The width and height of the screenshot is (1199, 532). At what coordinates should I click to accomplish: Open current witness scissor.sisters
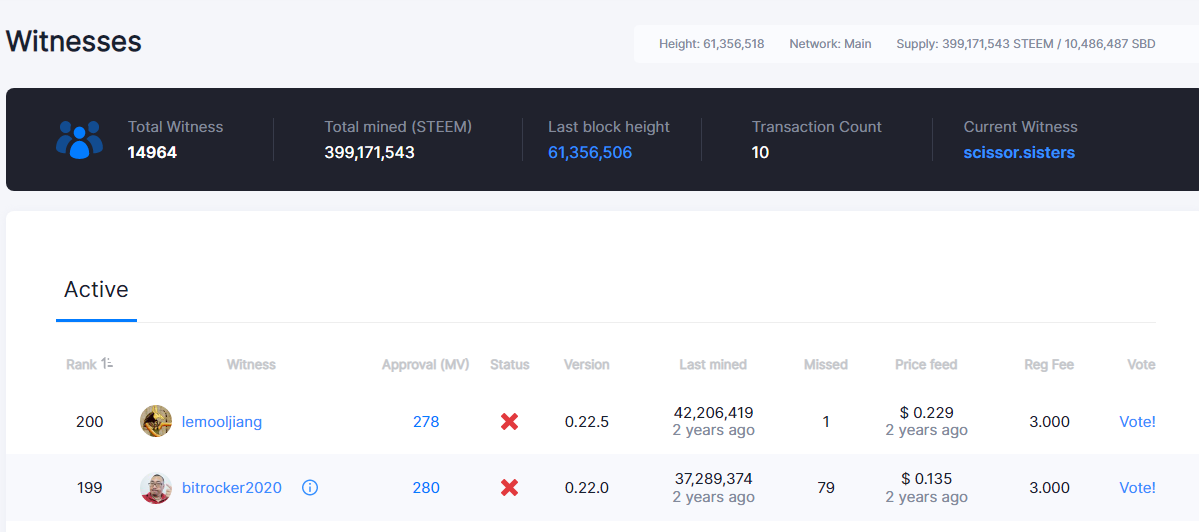[x=1019, y=152]
